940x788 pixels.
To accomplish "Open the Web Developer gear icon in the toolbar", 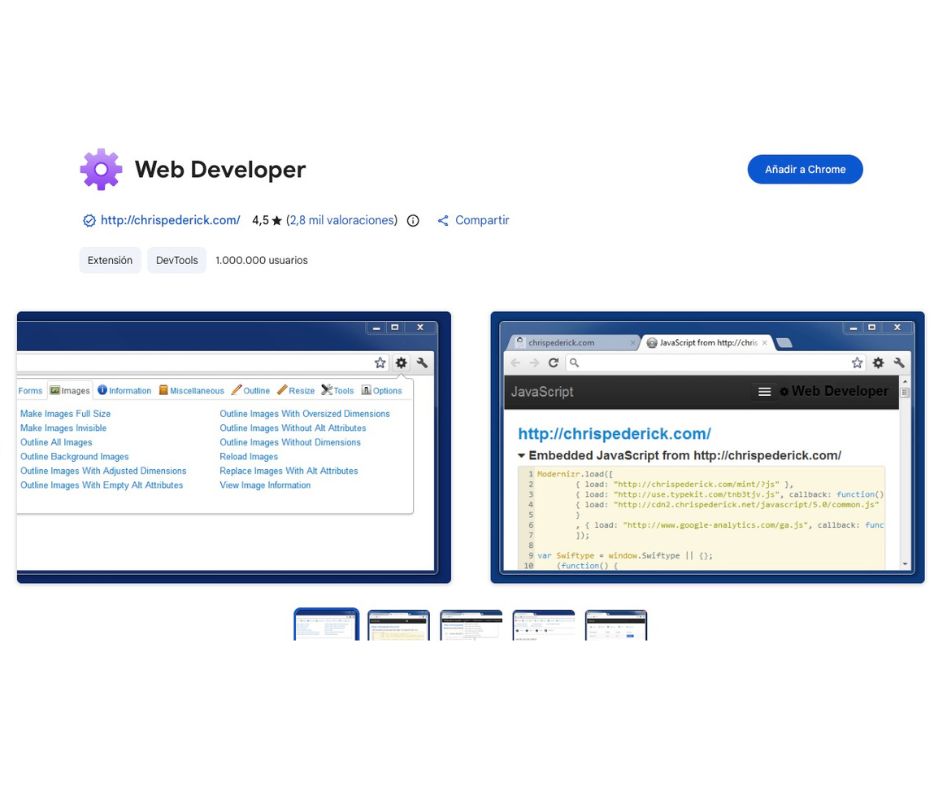I will coord(401,363).
